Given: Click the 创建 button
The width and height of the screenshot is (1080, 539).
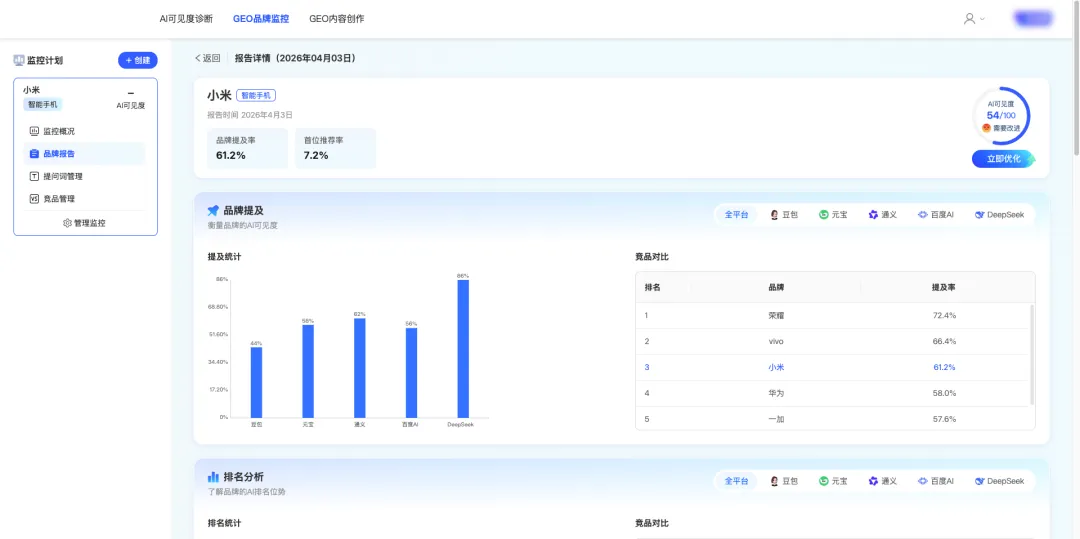Looking at the screenshot, I should pyautogui.click(x=138, y=61).
